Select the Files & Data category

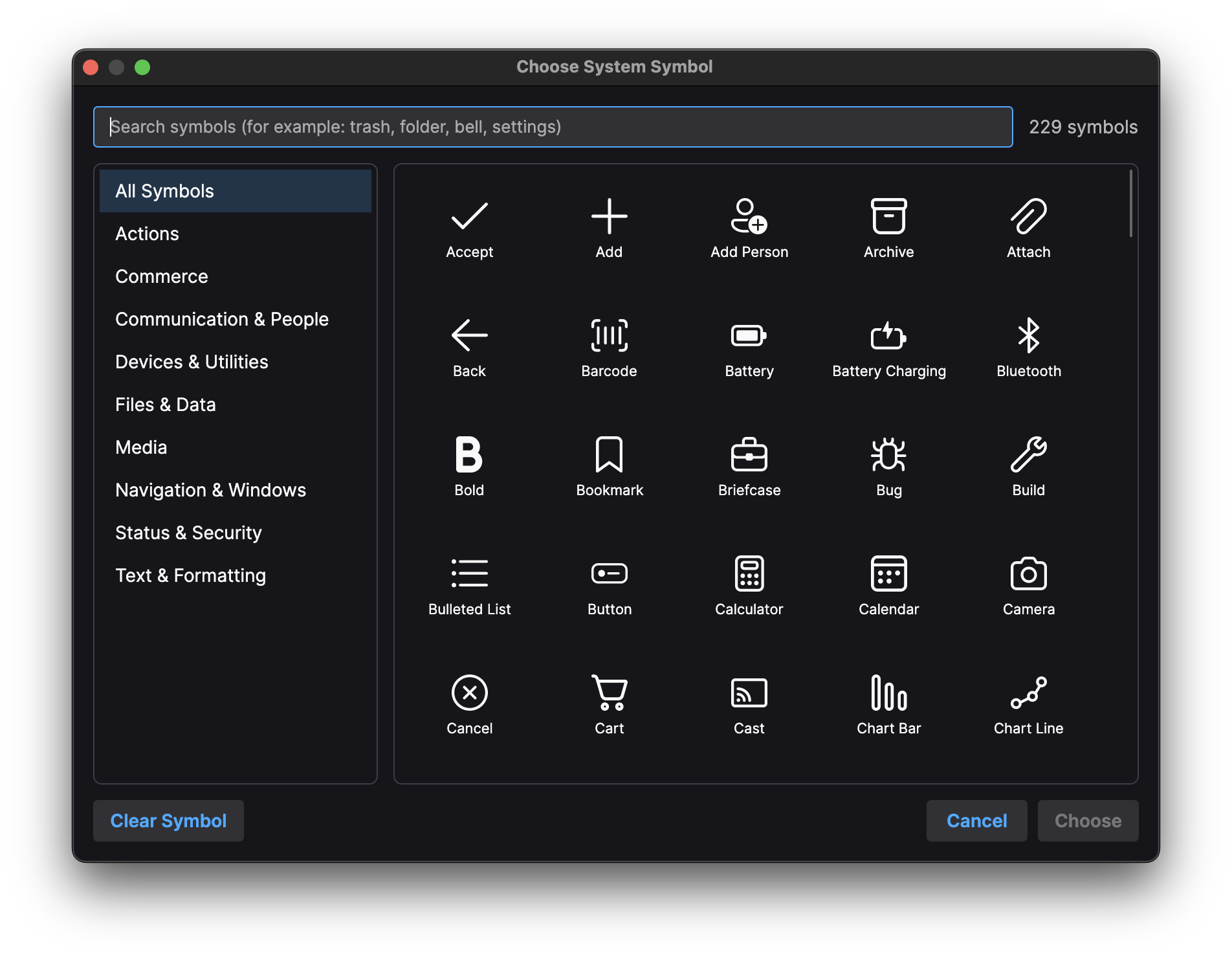[236, 405]
